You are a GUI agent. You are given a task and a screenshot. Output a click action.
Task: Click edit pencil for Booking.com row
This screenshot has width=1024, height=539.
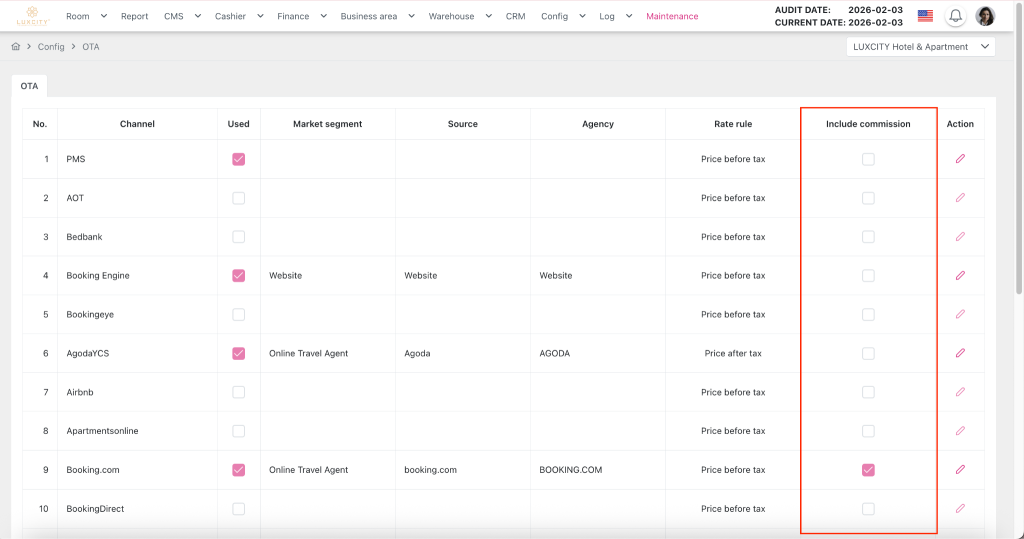click(960, 470)
